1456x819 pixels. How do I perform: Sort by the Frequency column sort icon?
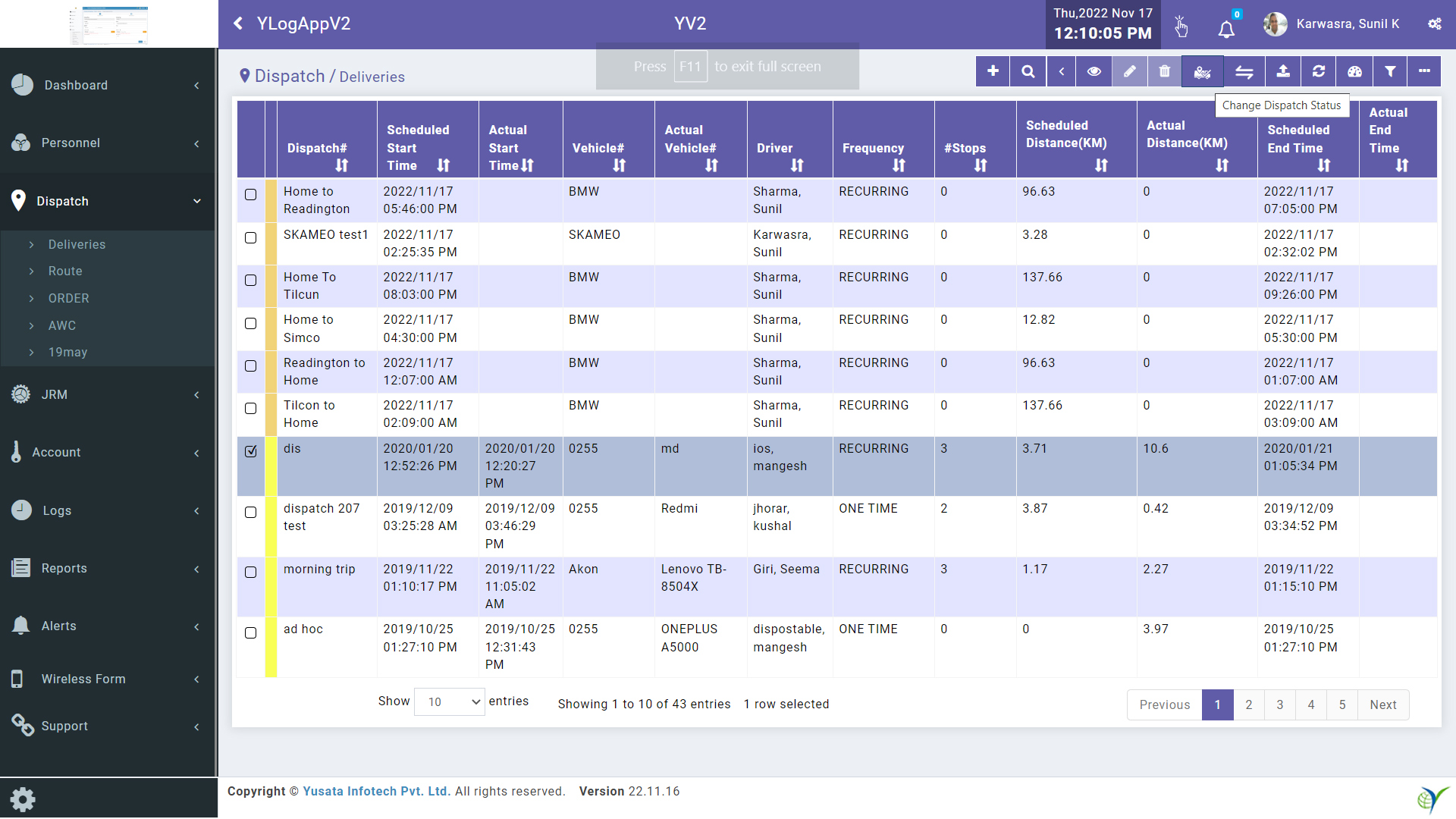(899, 165)
